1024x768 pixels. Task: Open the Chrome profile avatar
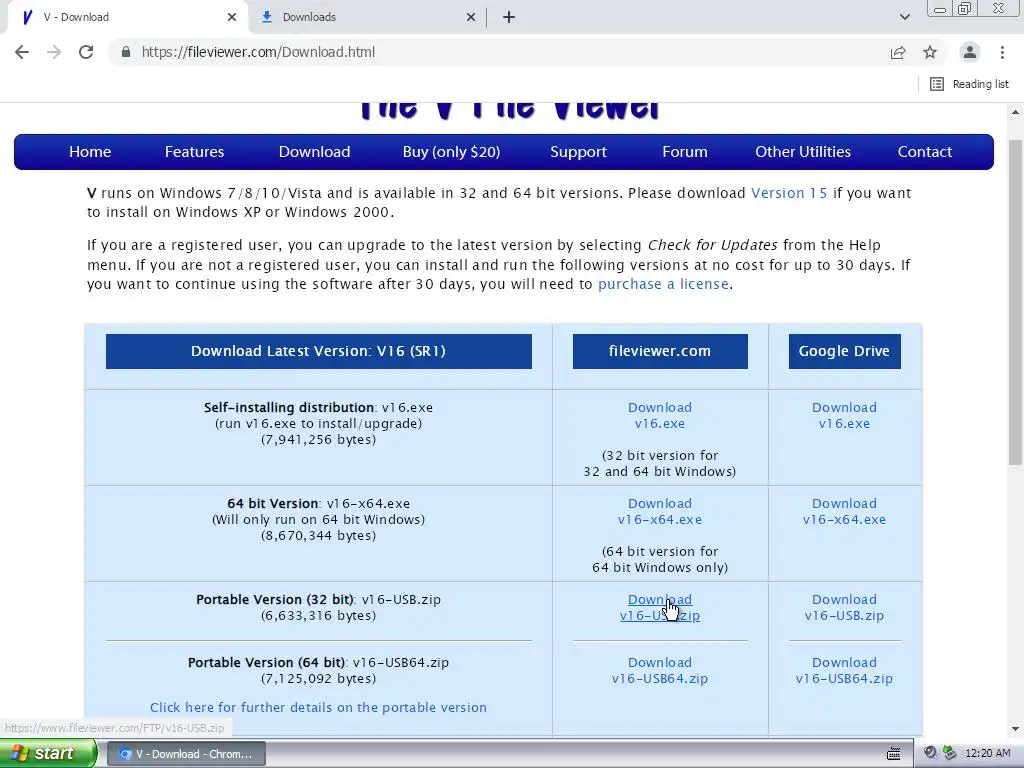click(x=970, y=52)
